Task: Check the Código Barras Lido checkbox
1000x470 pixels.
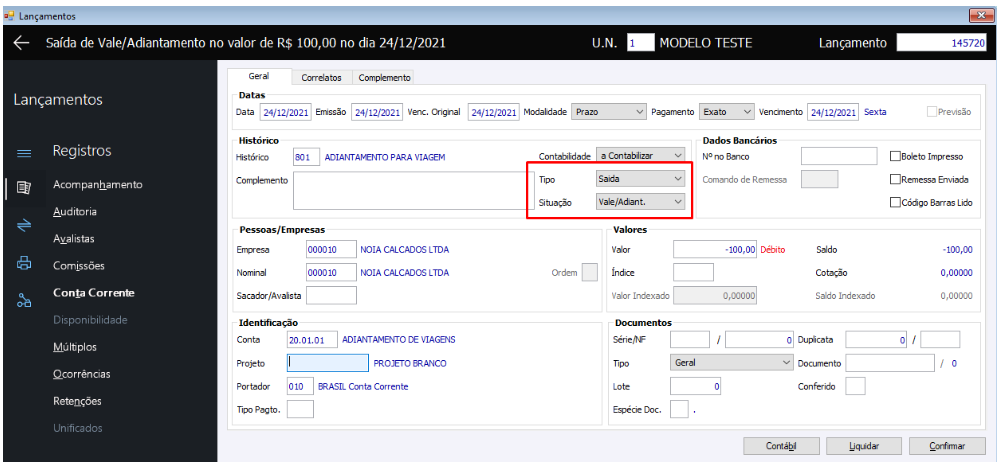Action: click(895, 203)
